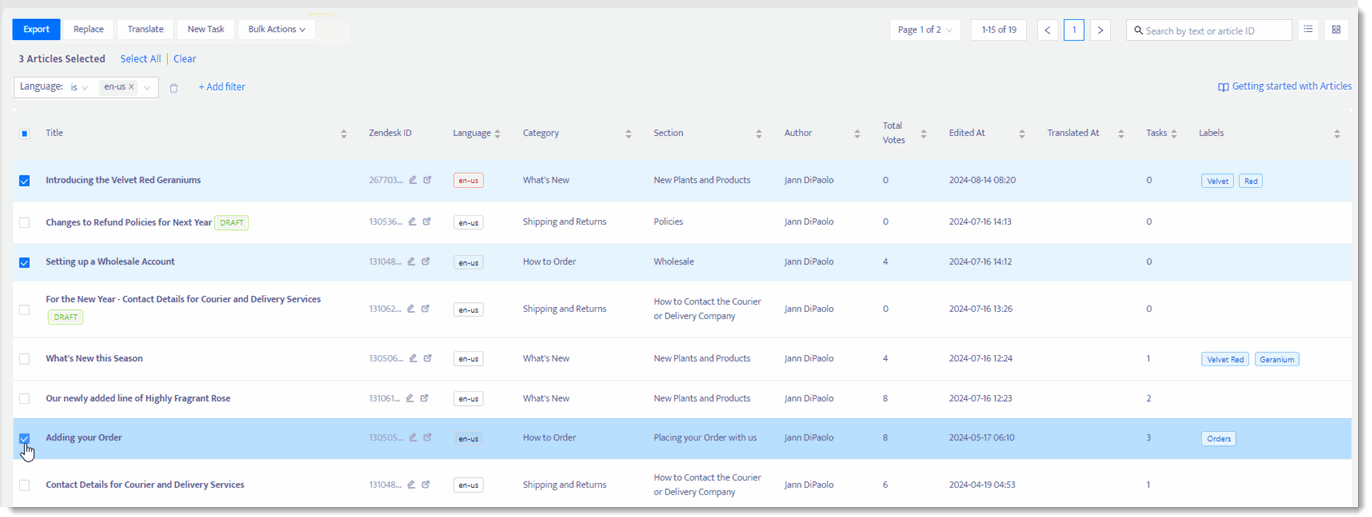Go to the next page arrow

[1100, 30]
